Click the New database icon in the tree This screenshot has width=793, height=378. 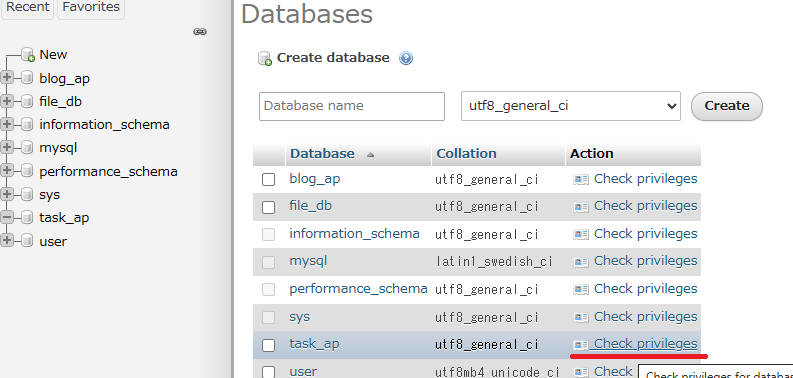(28, 55)
